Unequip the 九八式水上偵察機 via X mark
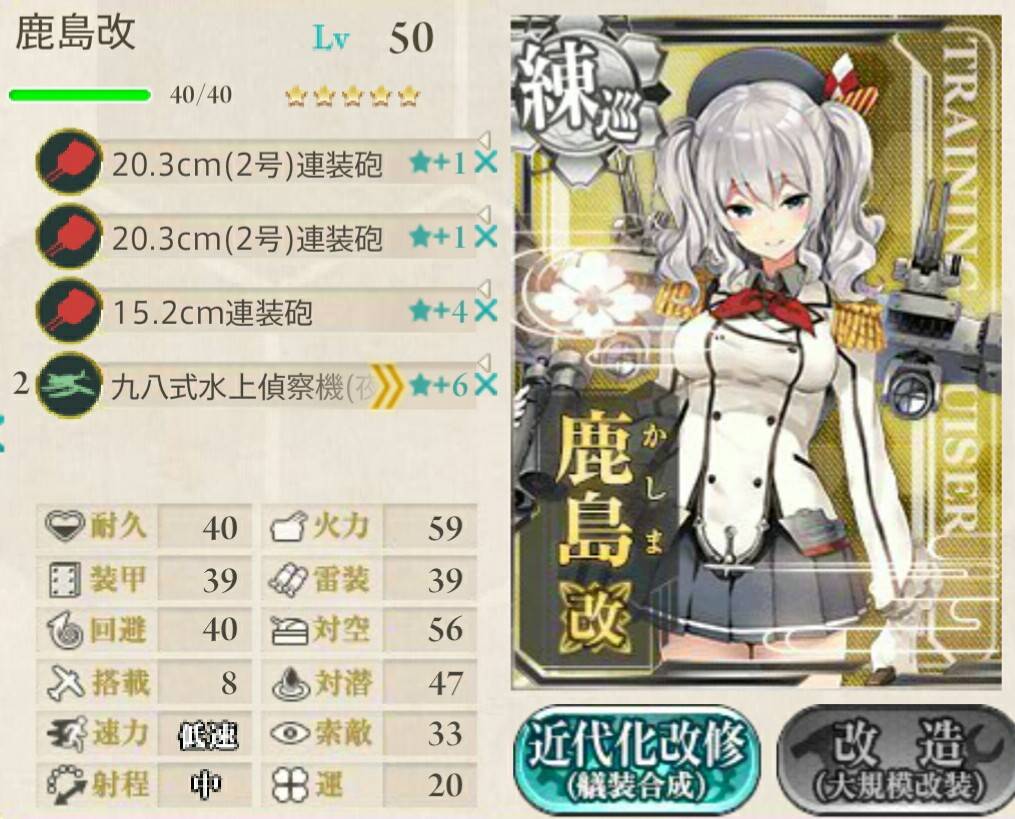 tap(485, 385)
